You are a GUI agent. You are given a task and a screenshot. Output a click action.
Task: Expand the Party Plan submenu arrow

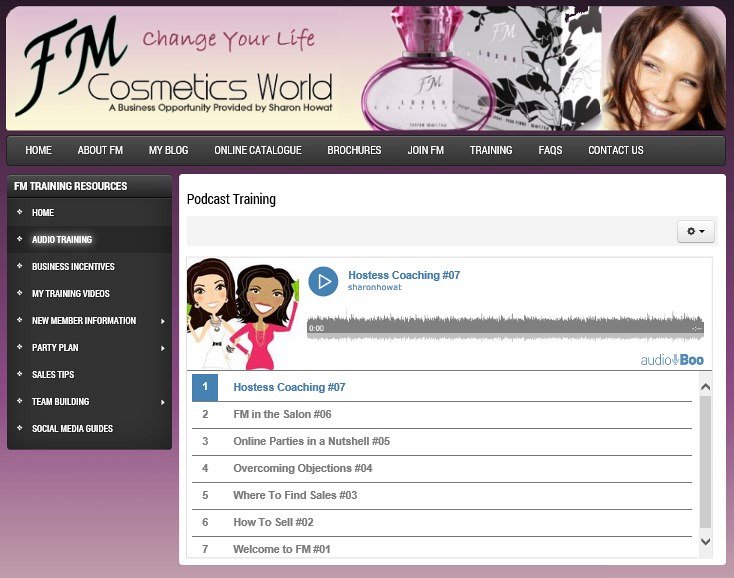coord(162,348)
